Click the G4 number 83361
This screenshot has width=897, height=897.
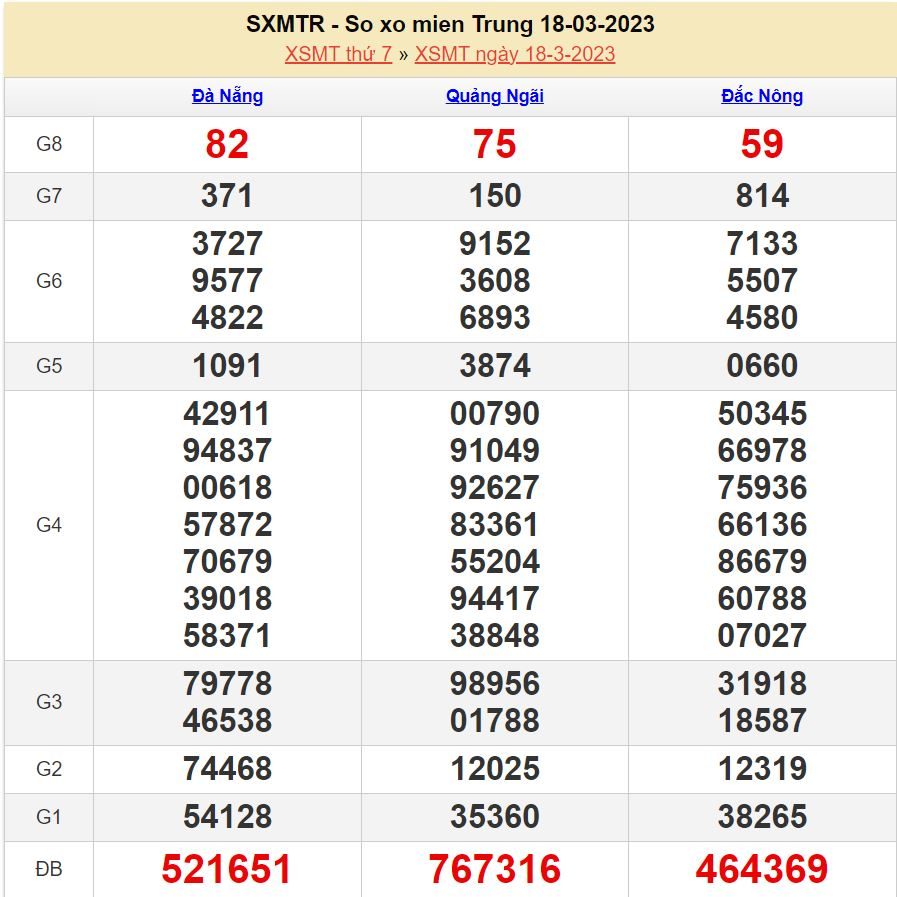495,525
